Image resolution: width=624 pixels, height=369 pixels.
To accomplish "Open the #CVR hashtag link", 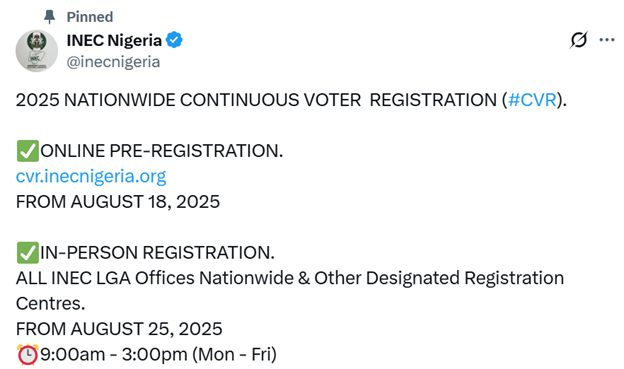I will coord(532,100).
